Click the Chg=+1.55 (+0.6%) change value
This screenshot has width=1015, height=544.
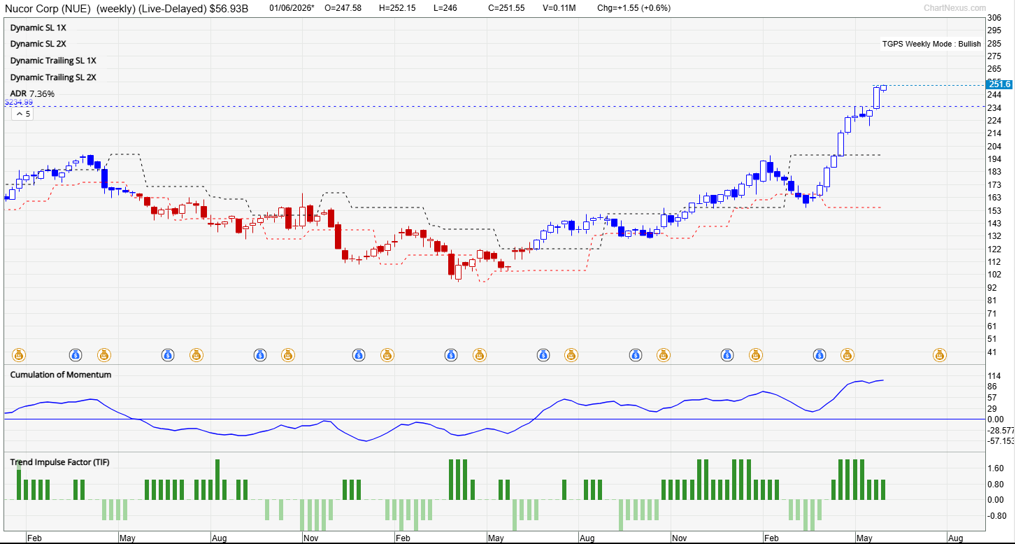pyautogui.click(x=633, y=8)
